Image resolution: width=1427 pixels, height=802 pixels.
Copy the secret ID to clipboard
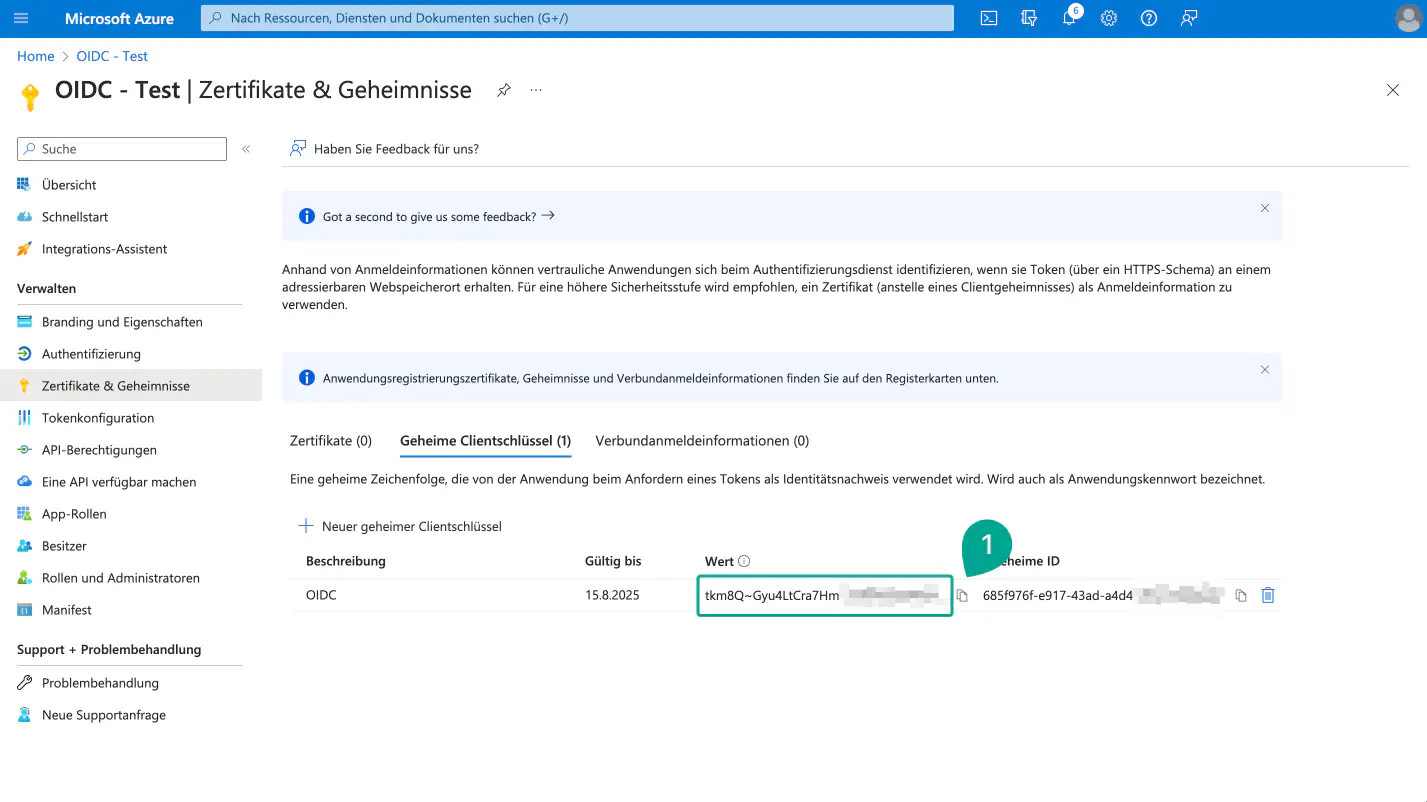point(1241,596)
